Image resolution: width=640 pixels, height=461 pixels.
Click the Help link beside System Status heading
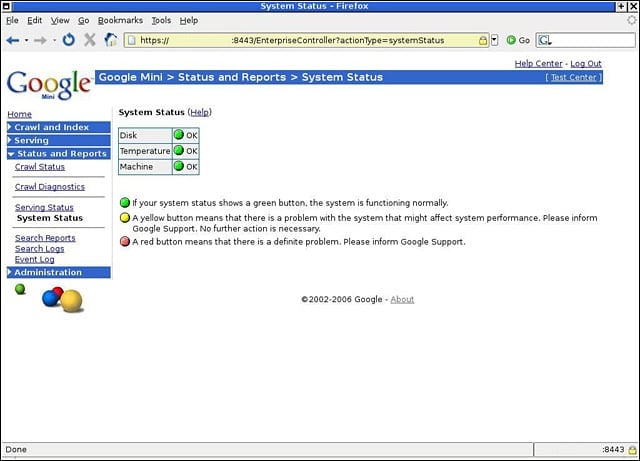200,112
